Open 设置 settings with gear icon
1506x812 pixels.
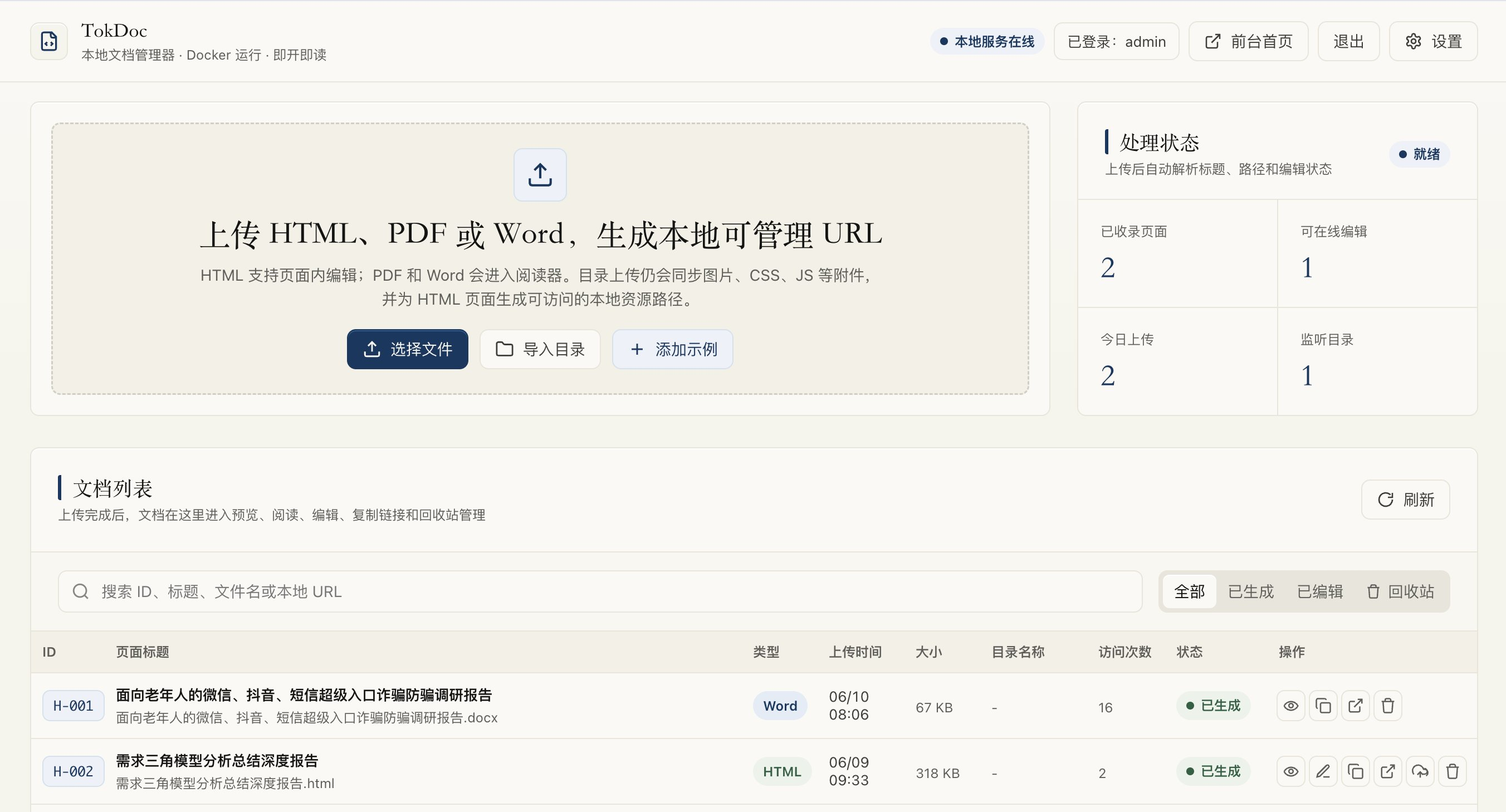1433,42
